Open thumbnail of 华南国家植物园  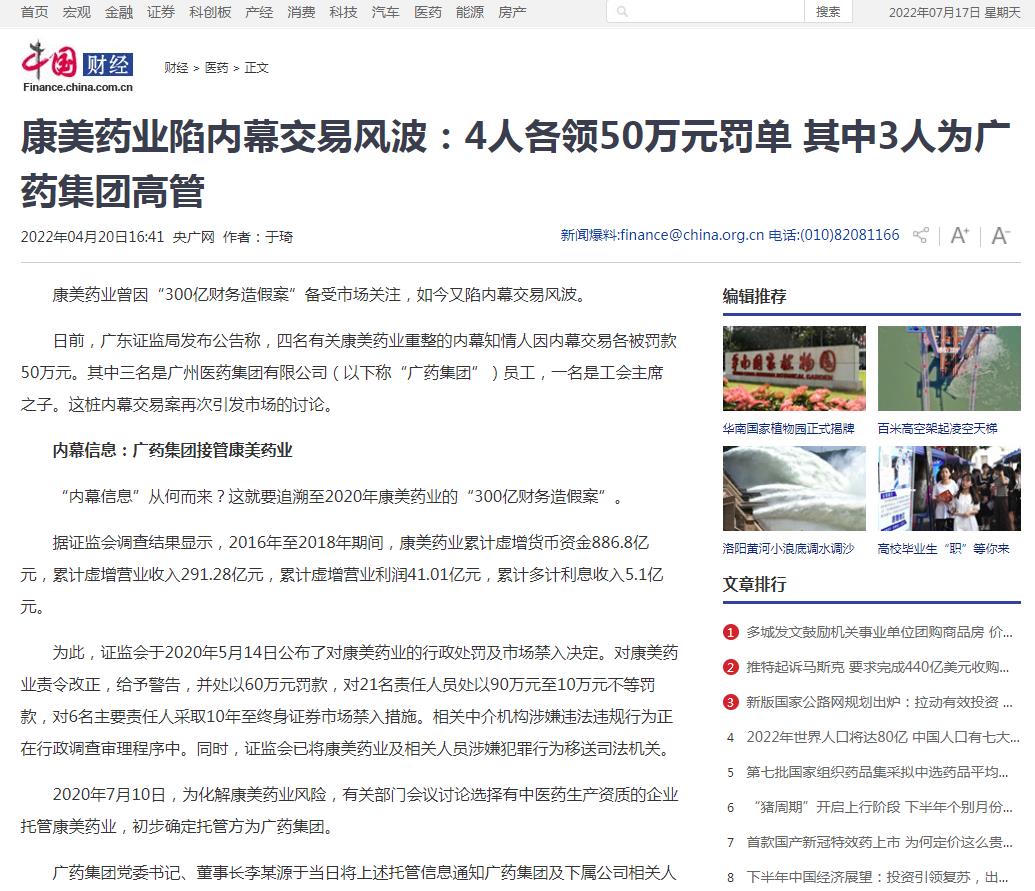pyautogui.click(x=794, y=368)
